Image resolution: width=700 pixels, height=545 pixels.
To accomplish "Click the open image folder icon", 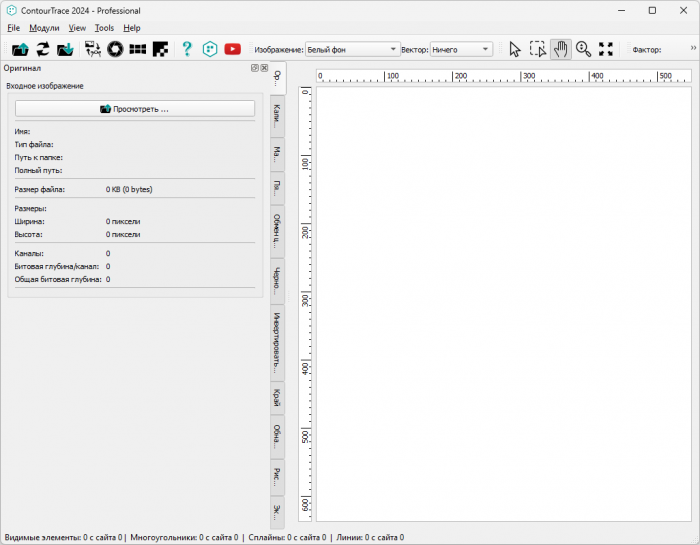I will click(x=20, y=49).
